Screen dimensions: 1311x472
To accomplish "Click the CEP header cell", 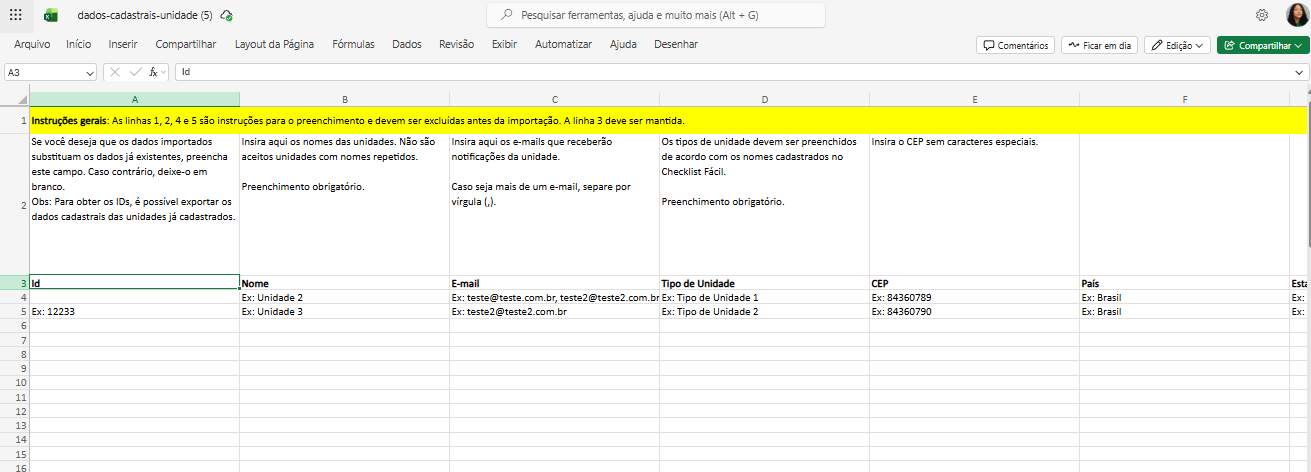I will tap(974, 283).
